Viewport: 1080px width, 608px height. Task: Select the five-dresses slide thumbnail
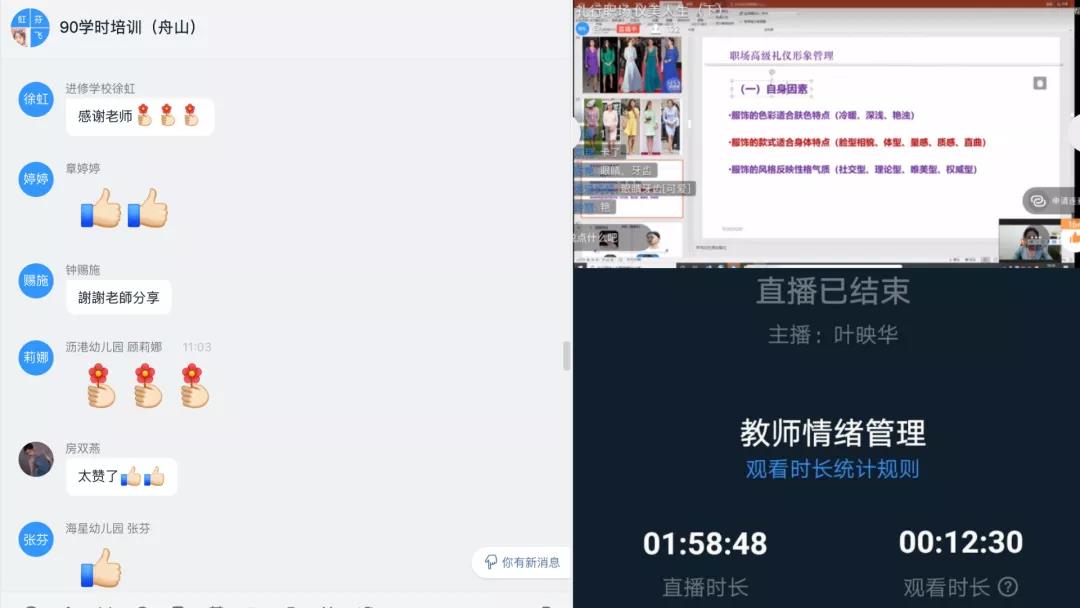click(x=631, y=66)
